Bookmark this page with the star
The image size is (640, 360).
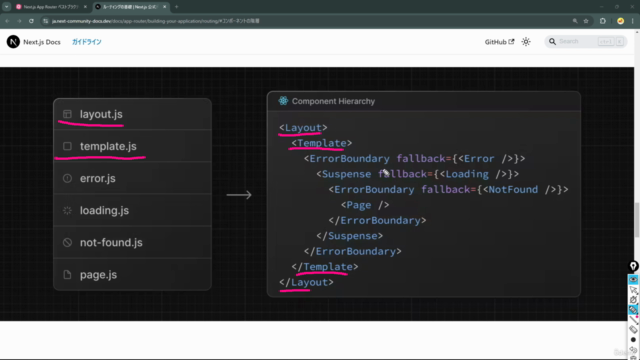pos(586,21)
